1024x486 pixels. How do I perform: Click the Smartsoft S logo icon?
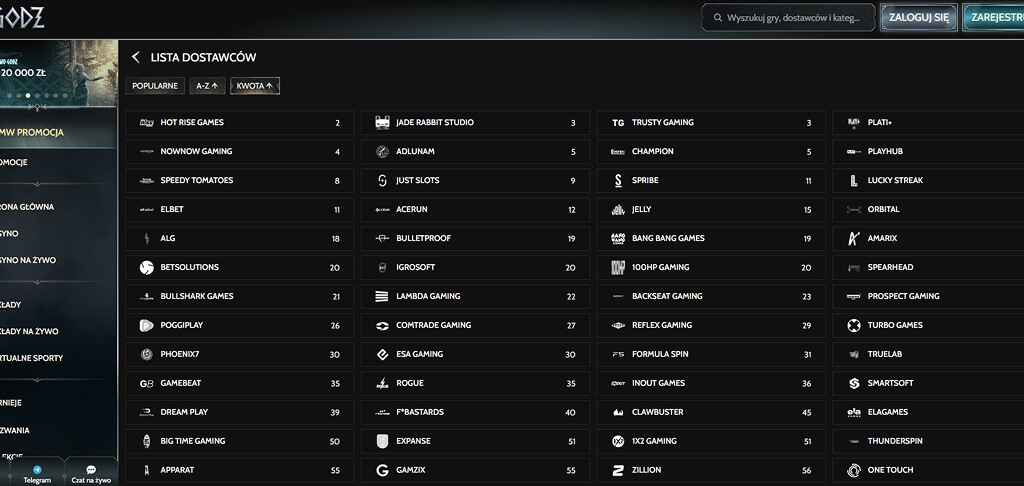854,383
